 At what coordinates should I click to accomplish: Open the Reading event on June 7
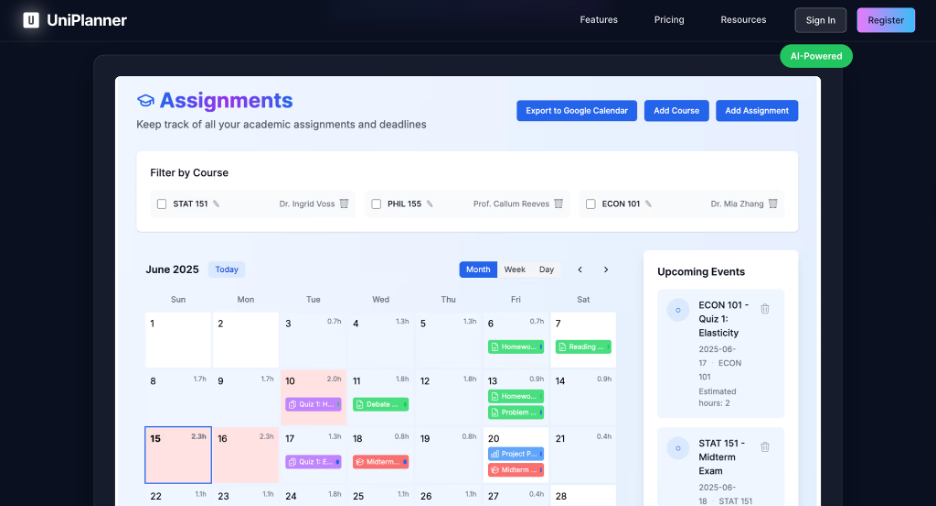[583, 347]
